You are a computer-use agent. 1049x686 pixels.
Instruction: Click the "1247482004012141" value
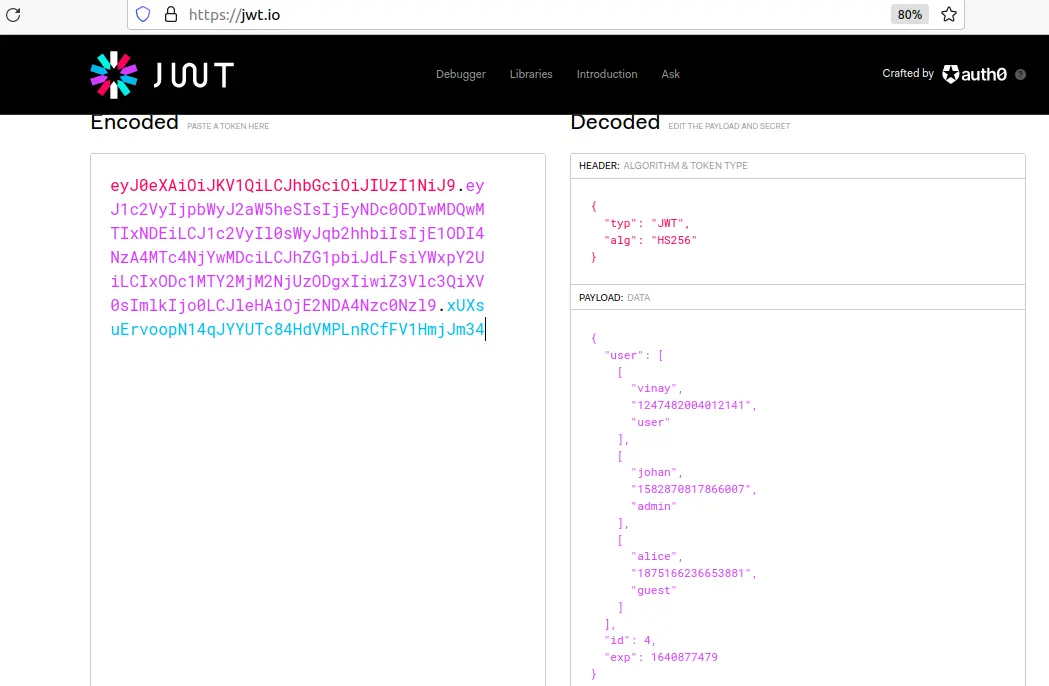click(691, 405)
